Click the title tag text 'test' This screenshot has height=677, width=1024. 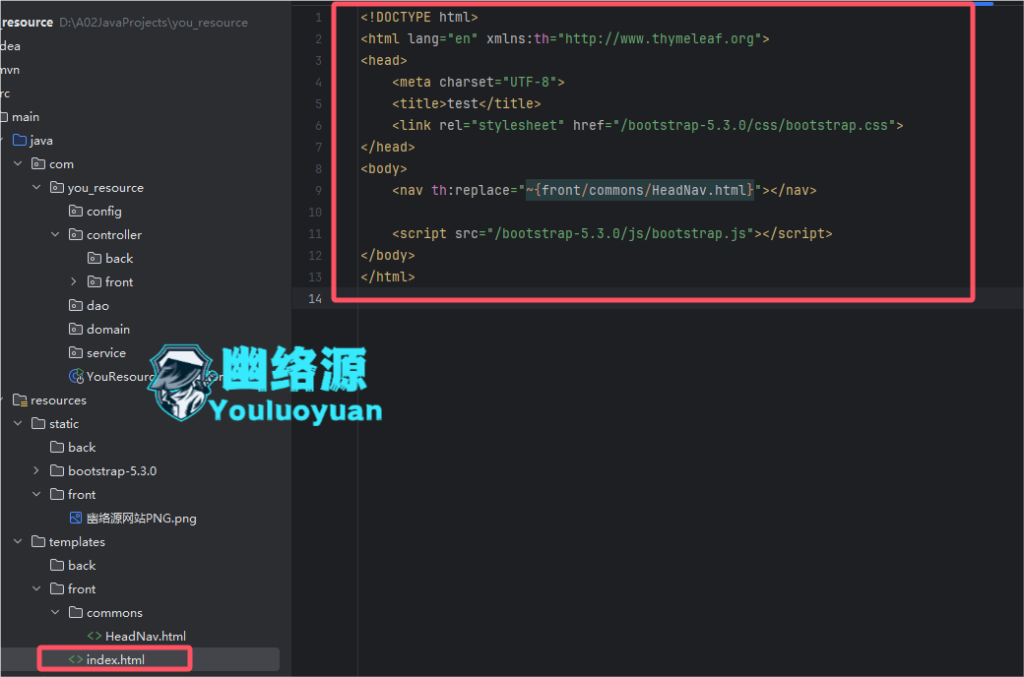point(463,104)
